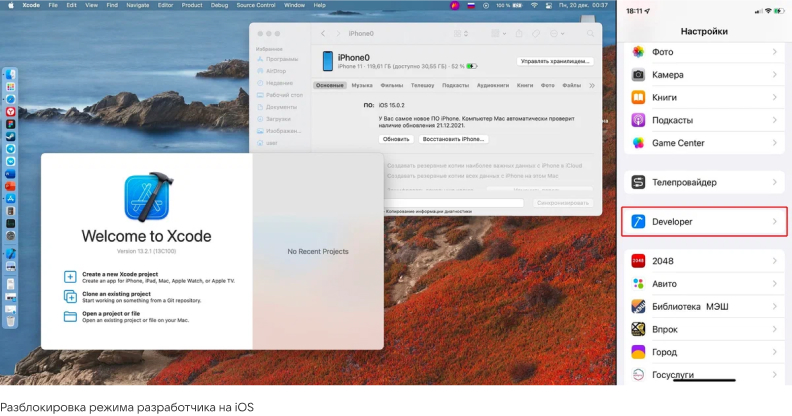Click the iPhone0 device image in Finder
792x416 pixels.
[x=328, y=61]
